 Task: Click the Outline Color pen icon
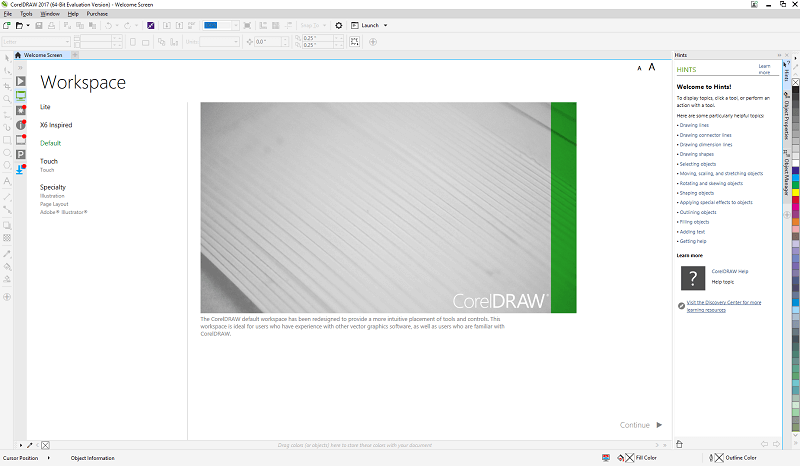(711, 458)
